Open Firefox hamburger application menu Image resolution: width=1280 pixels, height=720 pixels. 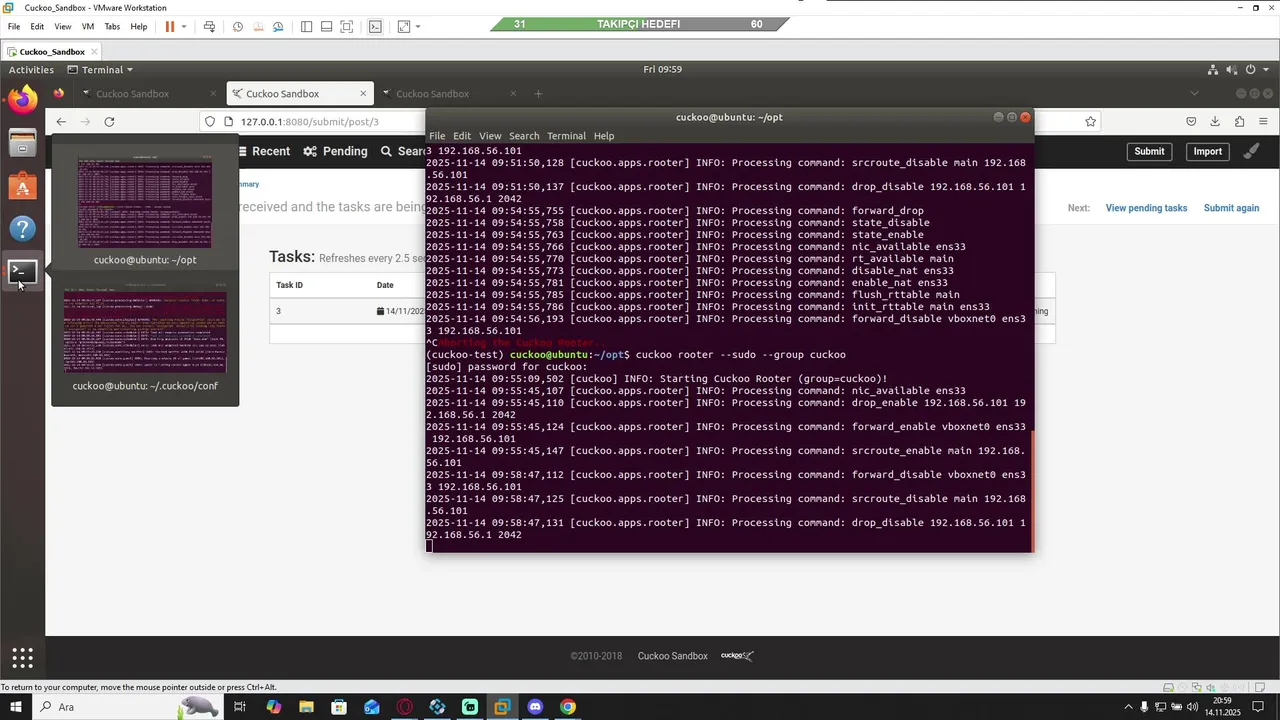pos(1263,122)
